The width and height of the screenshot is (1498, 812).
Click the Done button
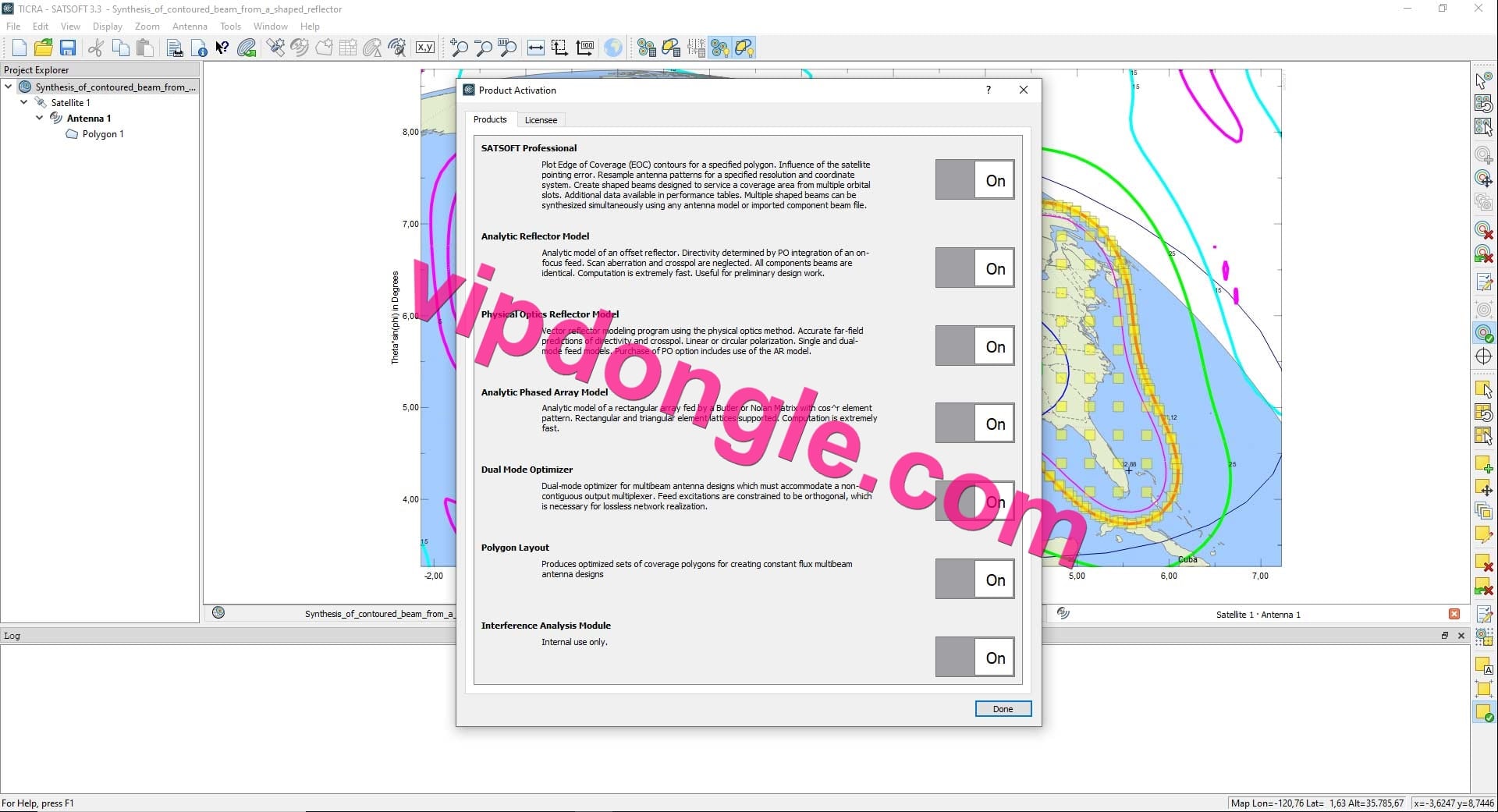[1003, 709]
